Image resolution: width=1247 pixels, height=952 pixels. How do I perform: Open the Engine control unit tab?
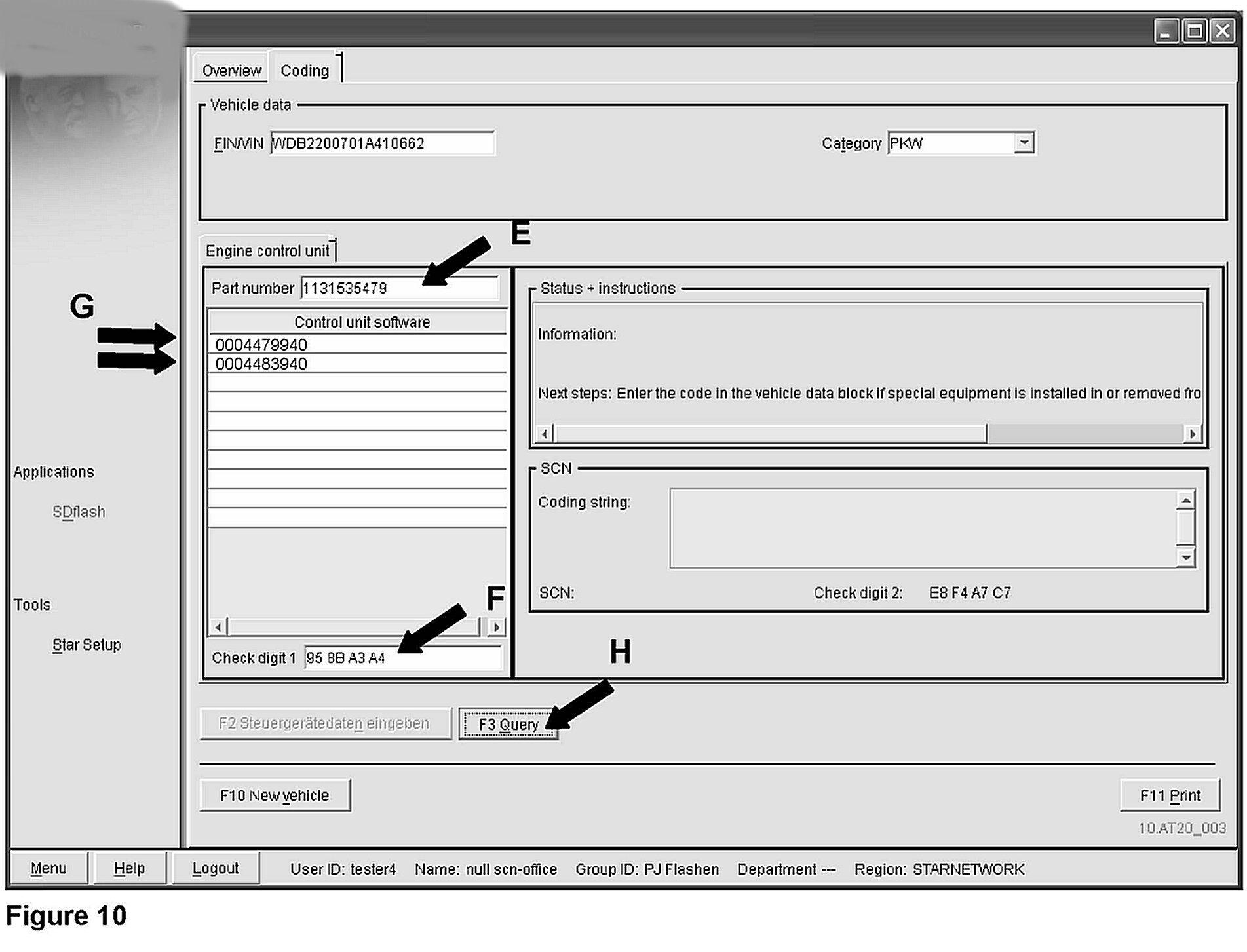267,251
